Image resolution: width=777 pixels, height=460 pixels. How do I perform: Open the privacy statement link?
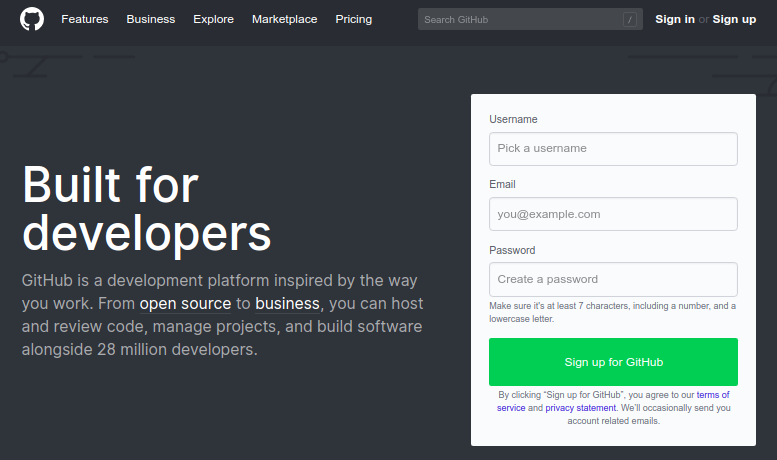click(x=581, y=408)
